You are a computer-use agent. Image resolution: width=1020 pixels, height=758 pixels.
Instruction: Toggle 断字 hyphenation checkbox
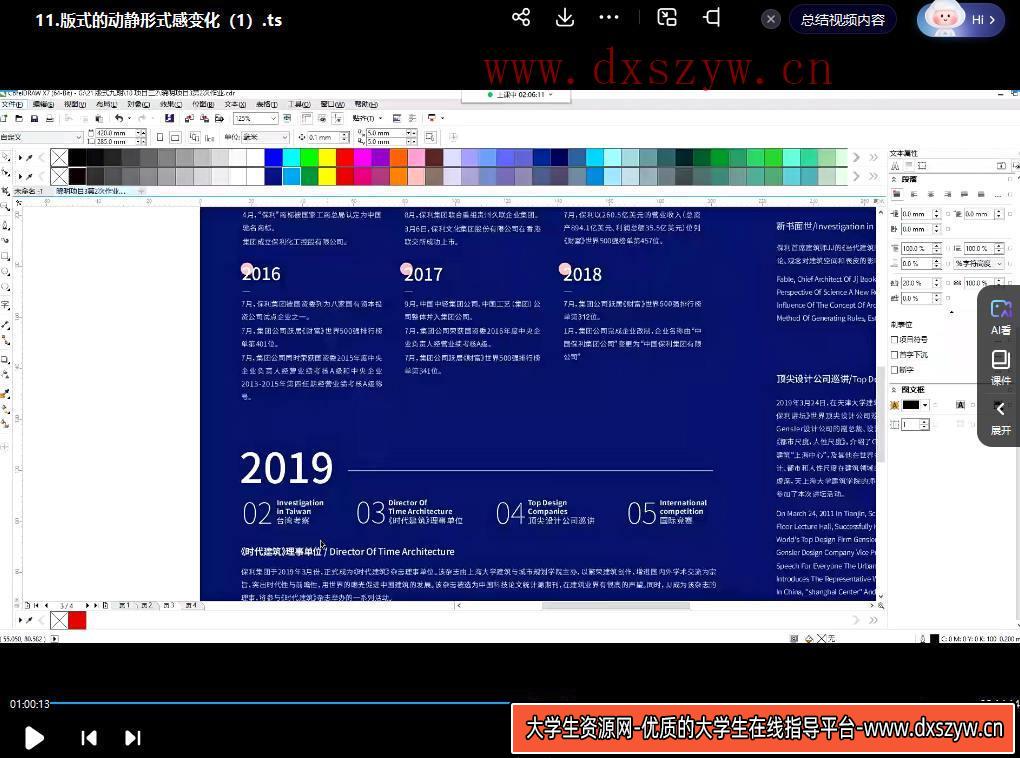point(894,370)
